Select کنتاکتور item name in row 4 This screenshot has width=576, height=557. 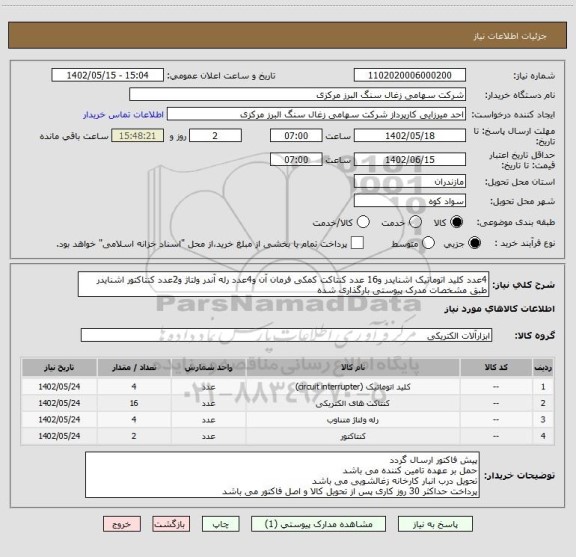353,436
